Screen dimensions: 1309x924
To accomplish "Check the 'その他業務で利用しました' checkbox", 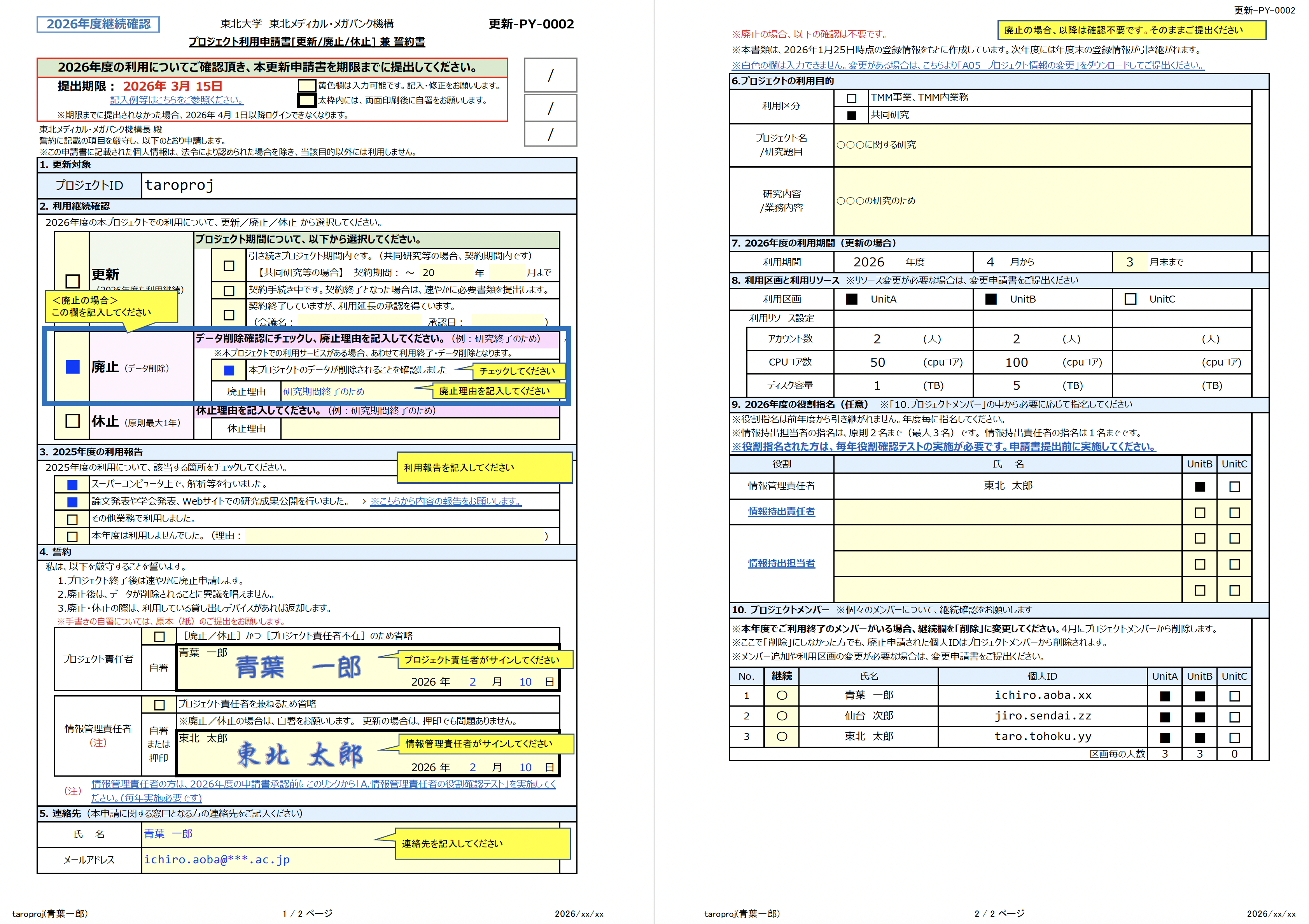I will [x=72, y=519].
